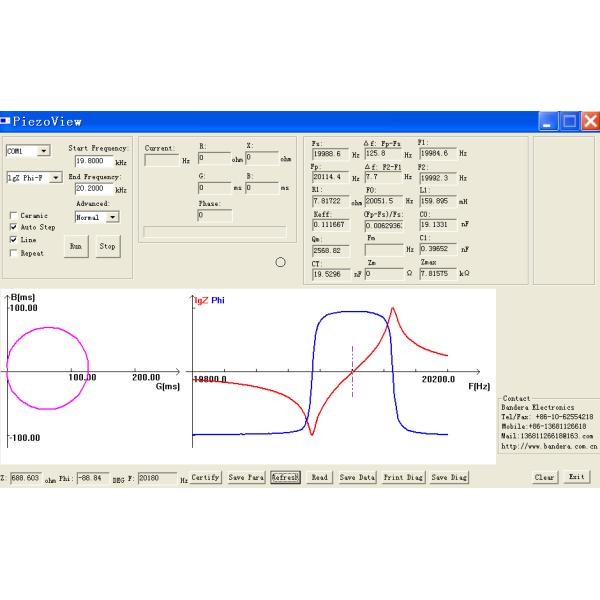Enable the Repeat checkbox
This screenshot has height=600, width=600.
click(x=13, y=253)
